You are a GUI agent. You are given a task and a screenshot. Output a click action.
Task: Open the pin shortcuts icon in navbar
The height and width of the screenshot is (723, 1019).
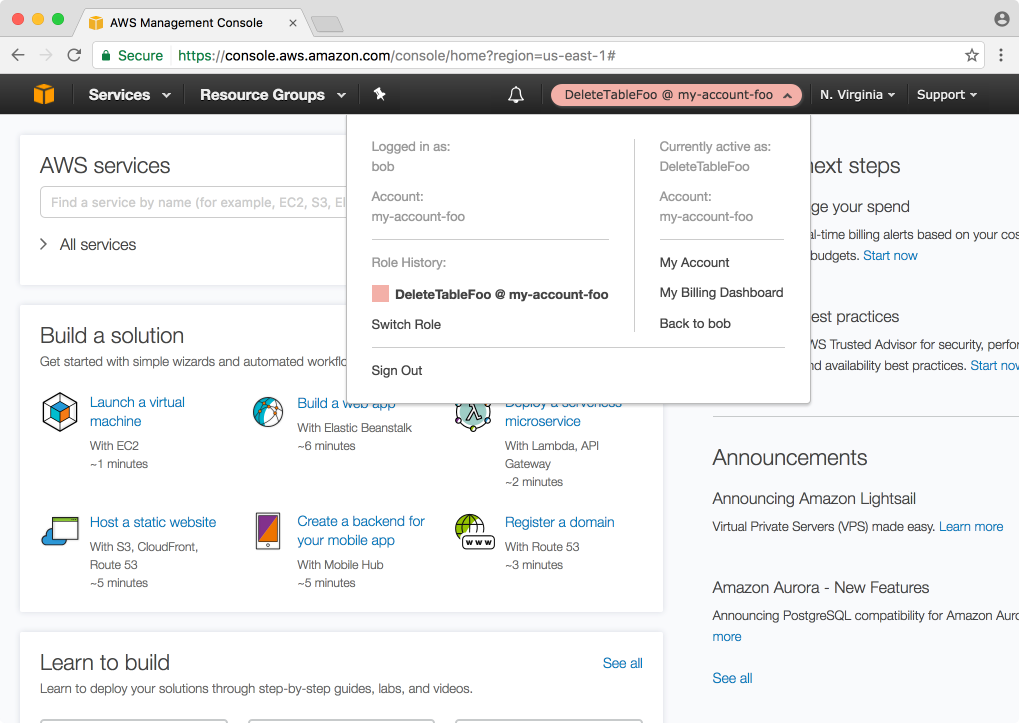click(x=380, y=94)
